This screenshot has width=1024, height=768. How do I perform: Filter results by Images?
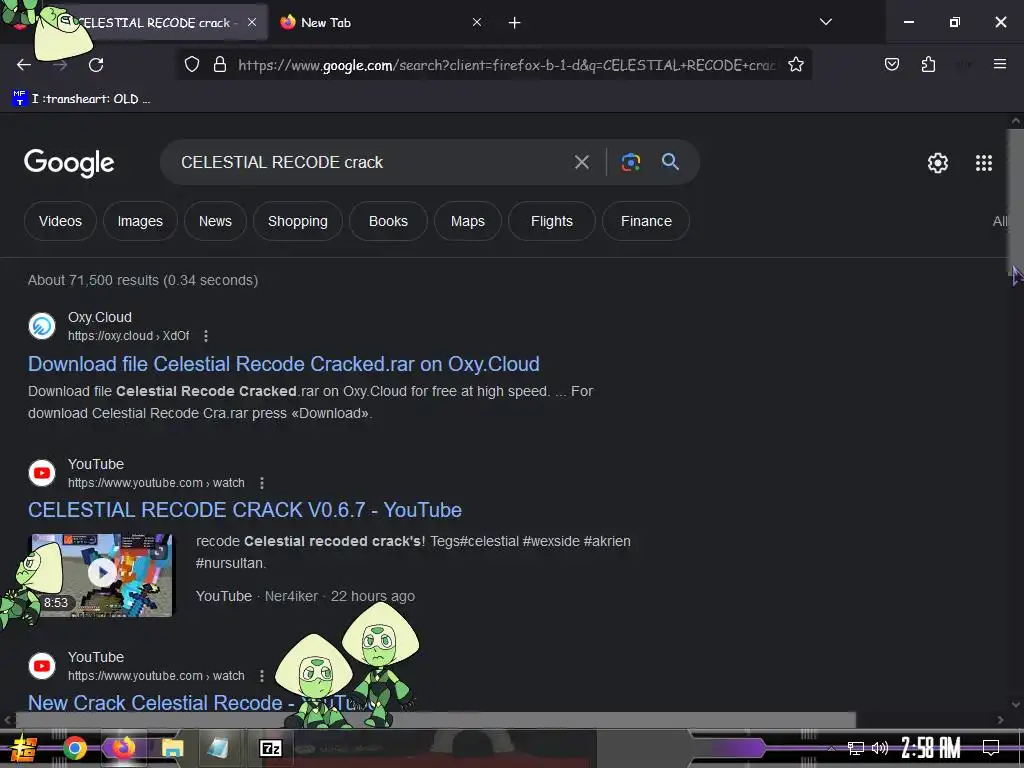[140, 221]
